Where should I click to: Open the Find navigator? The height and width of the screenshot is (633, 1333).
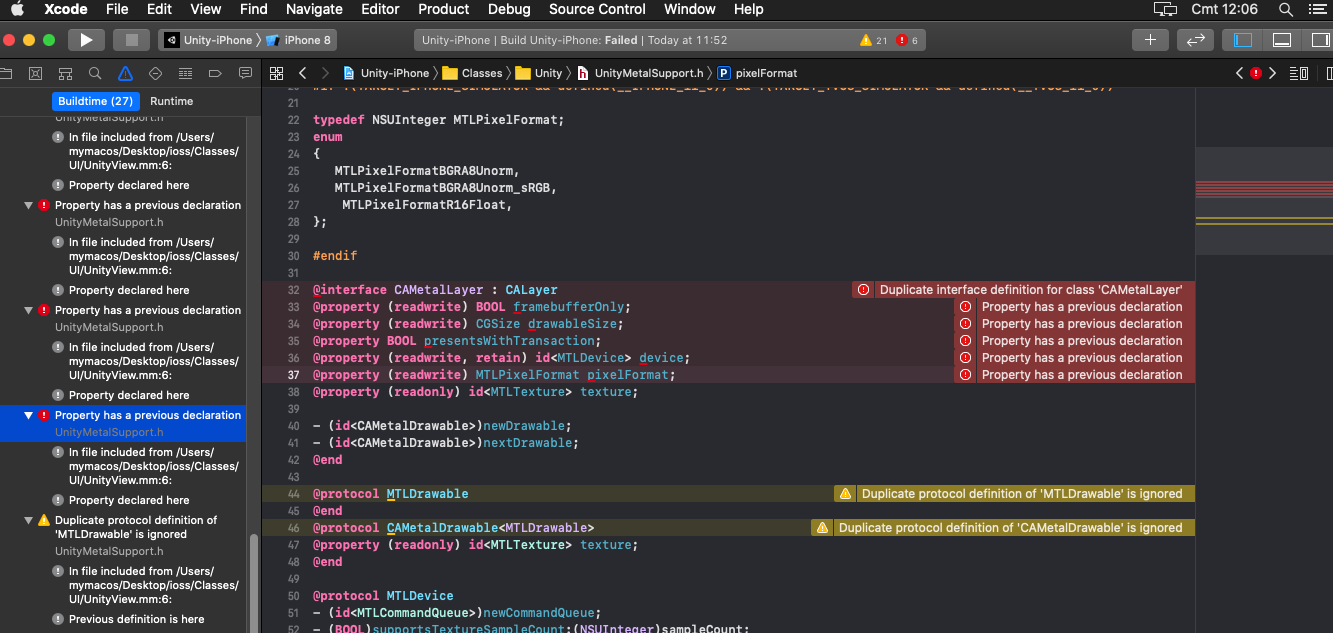95,74
